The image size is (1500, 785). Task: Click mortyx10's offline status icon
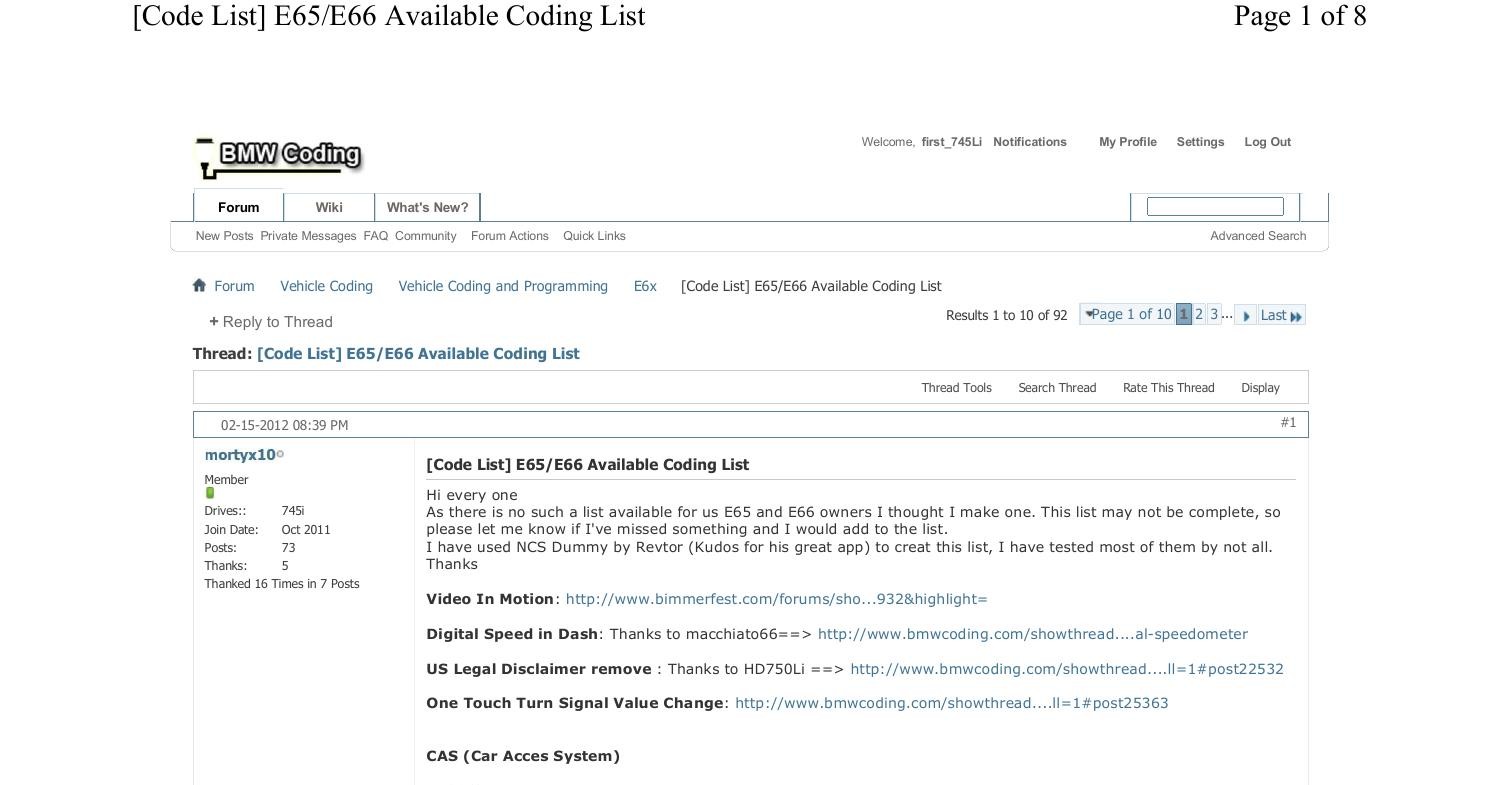pos(280,454)
